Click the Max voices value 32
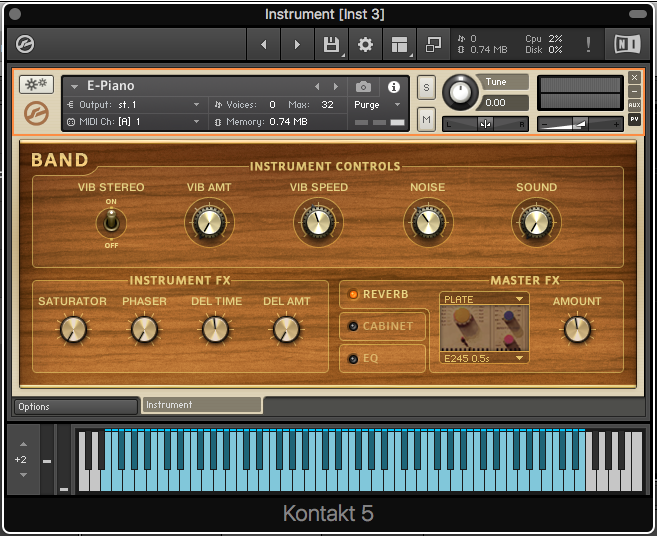This screenshot has width=657, height=536. point(327,104)
